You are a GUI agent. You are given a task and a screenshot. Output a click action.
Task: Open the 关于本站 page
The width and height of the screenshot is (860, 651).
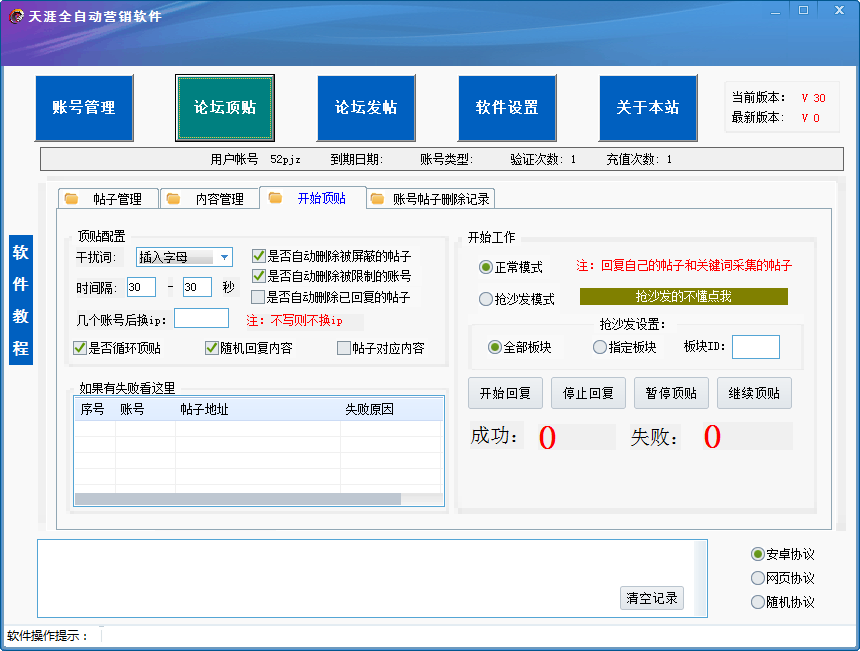pyautogui.click(x=648, y=108)
